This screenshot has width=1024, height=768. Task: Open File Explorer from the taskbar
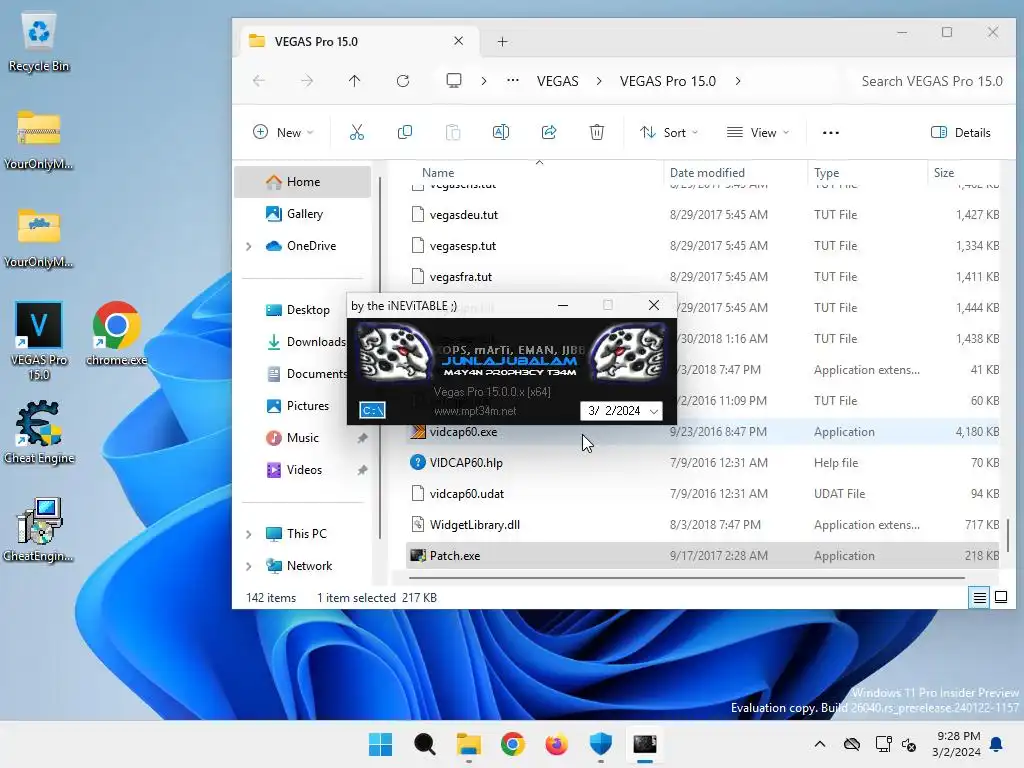pos(468,744)
